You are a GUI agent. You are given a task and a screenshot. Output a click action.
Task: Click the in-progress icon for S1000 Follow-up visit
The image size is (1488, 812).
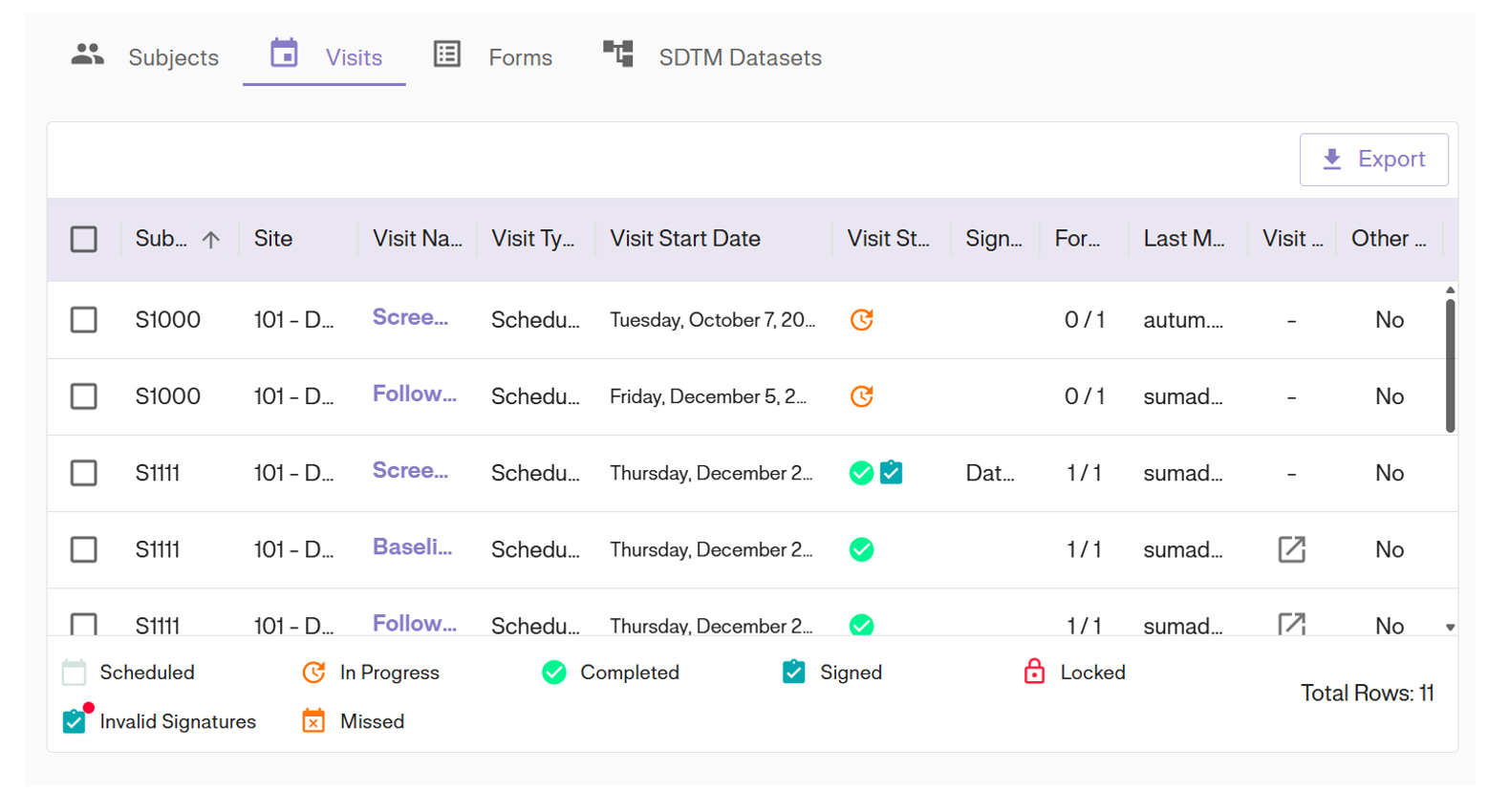pos(861,396)
